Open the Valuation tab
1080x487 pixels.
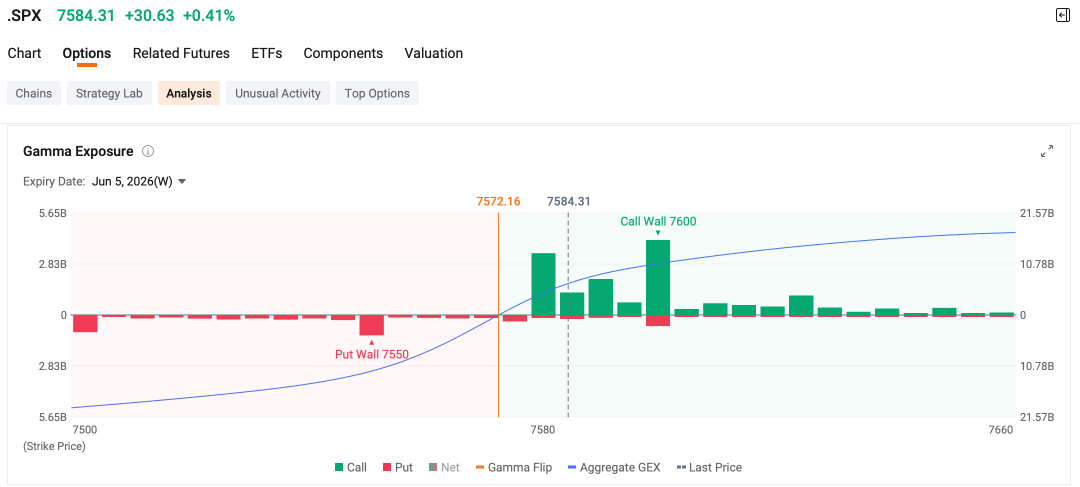pyautogui.click(x=433, y=53)
